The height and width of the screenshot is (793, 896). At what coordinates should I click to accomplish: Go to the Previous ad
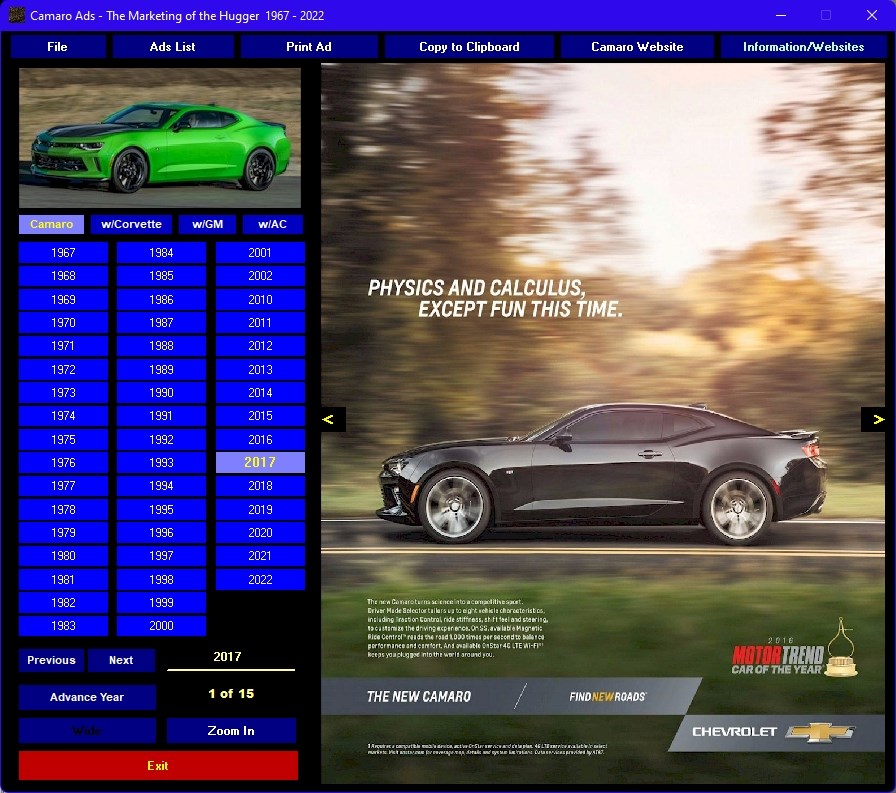click(x=51, y=660)
